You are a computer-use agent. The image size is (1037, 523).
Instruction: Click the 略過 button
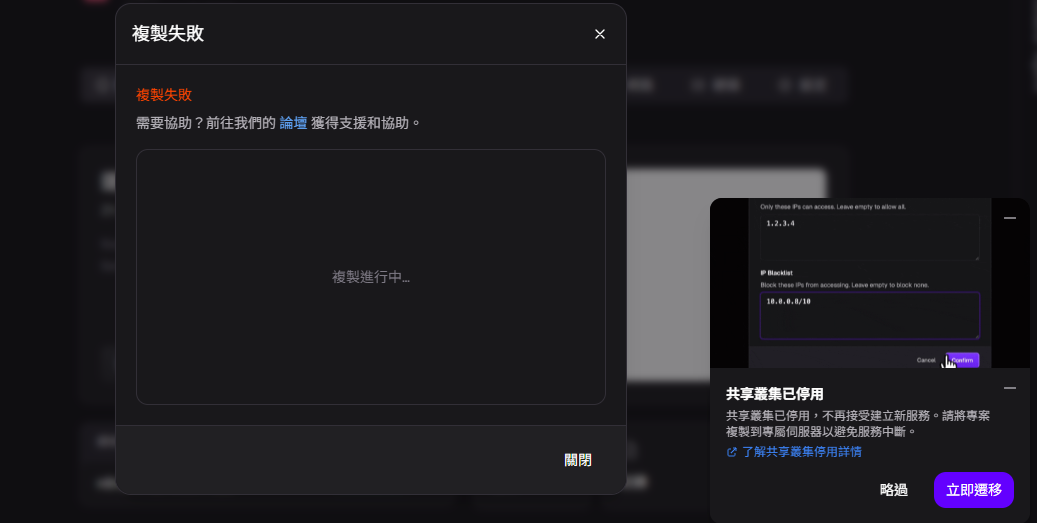(x=893, y=490)
